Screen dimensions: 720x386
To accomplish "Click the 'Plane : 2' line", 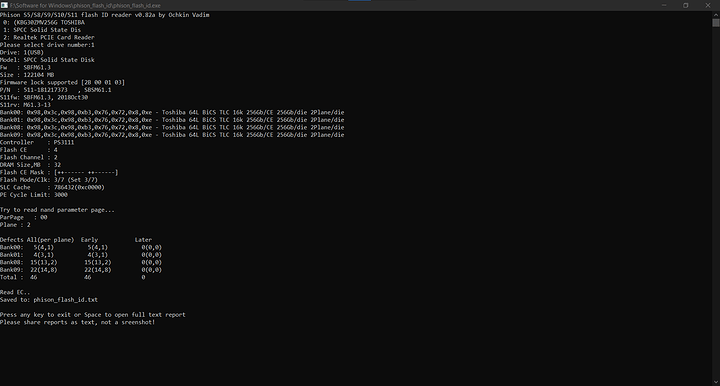I will coord(16,225).
